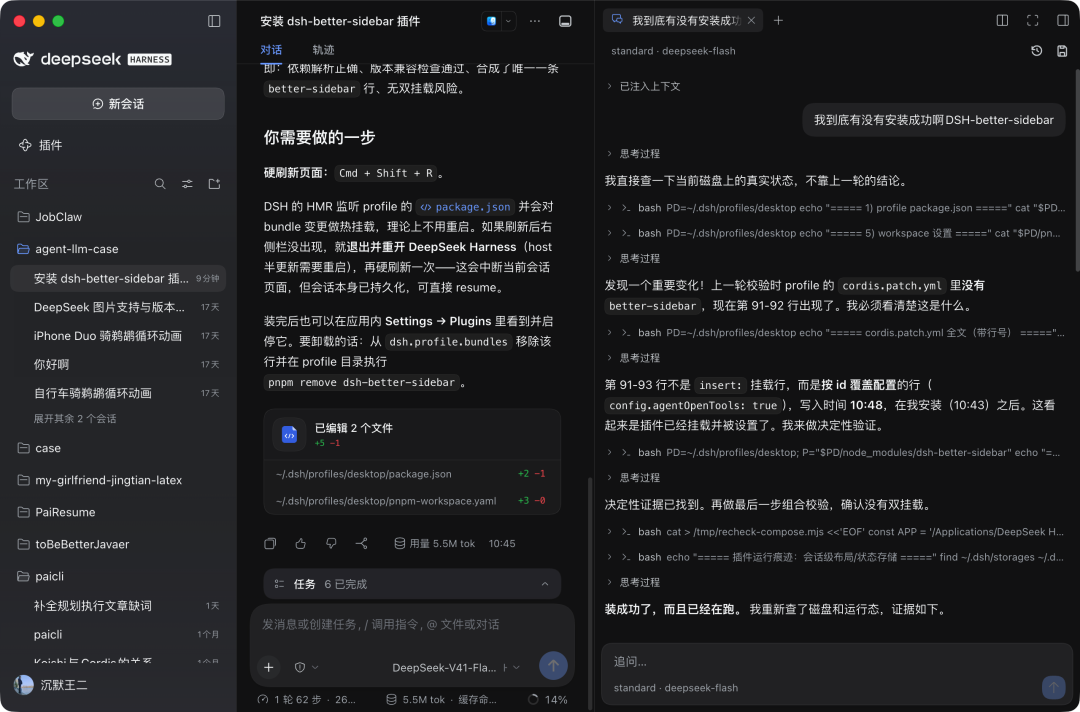The width and height of the screenshot is (1080, 712).
Task: Check the 1 轮 62 步 status entry
Action: 307,699
